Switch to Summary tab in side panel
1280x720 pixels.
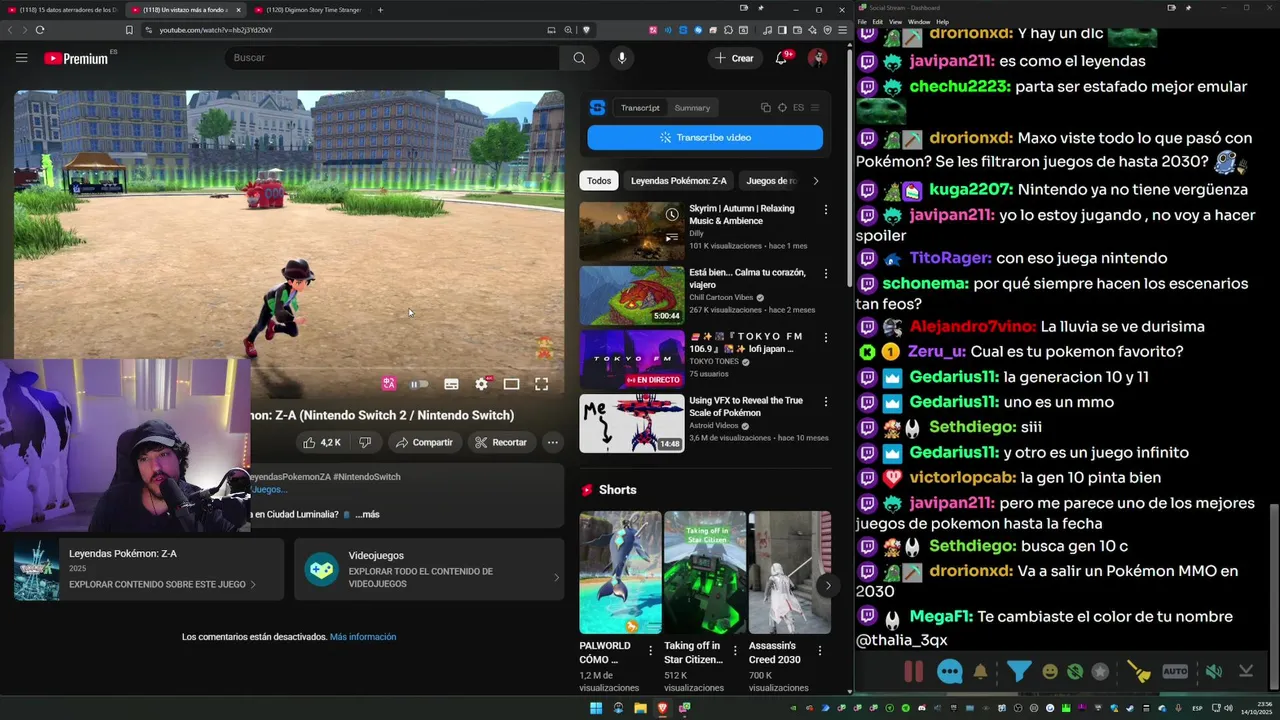pyautogui.click(x=692, y=108)
